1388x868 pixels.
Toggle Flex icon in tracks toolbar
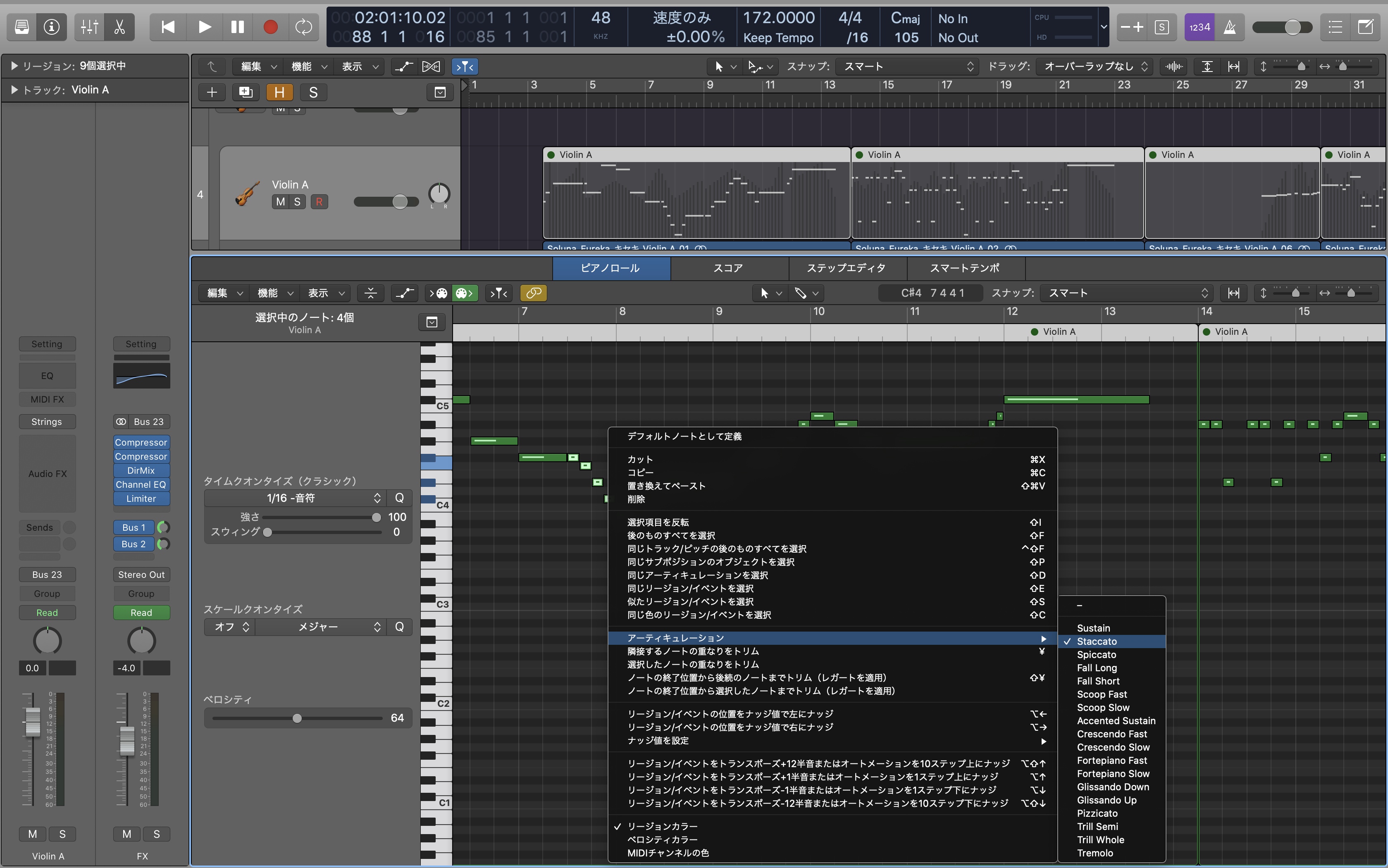[431, 67]
